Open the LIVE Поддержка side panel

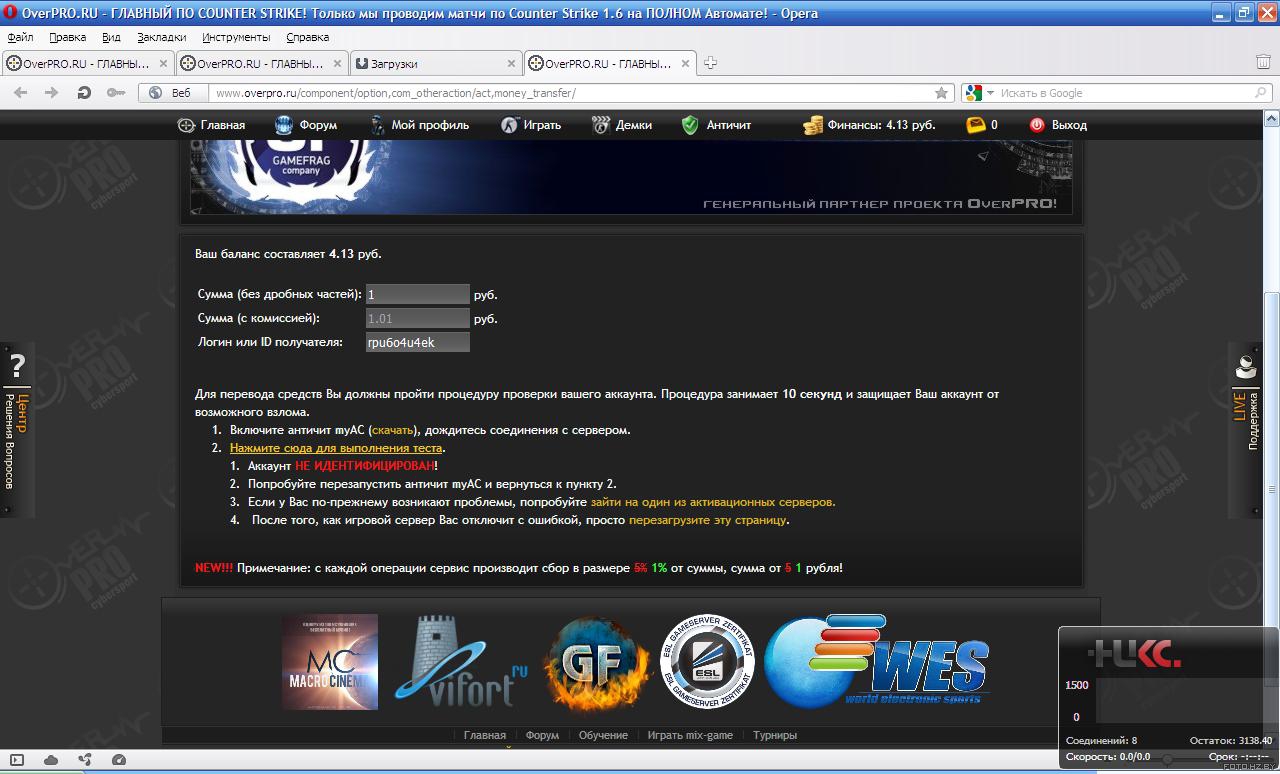click(x=1247, y=430)
